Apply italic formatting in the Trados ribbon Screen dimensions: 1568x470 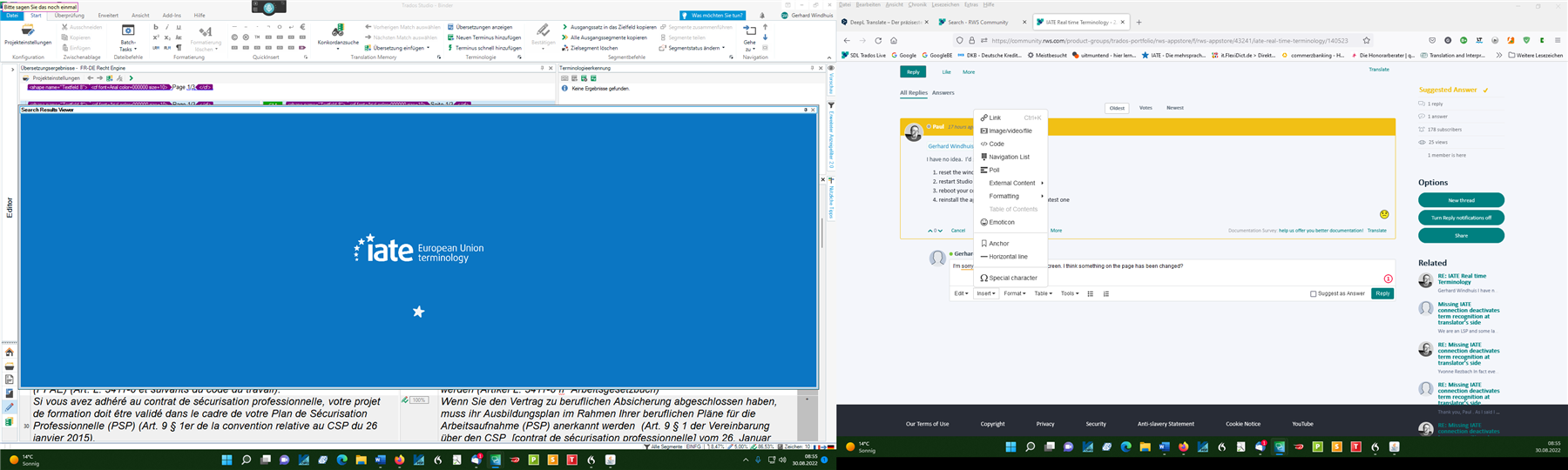click(167, 27)
